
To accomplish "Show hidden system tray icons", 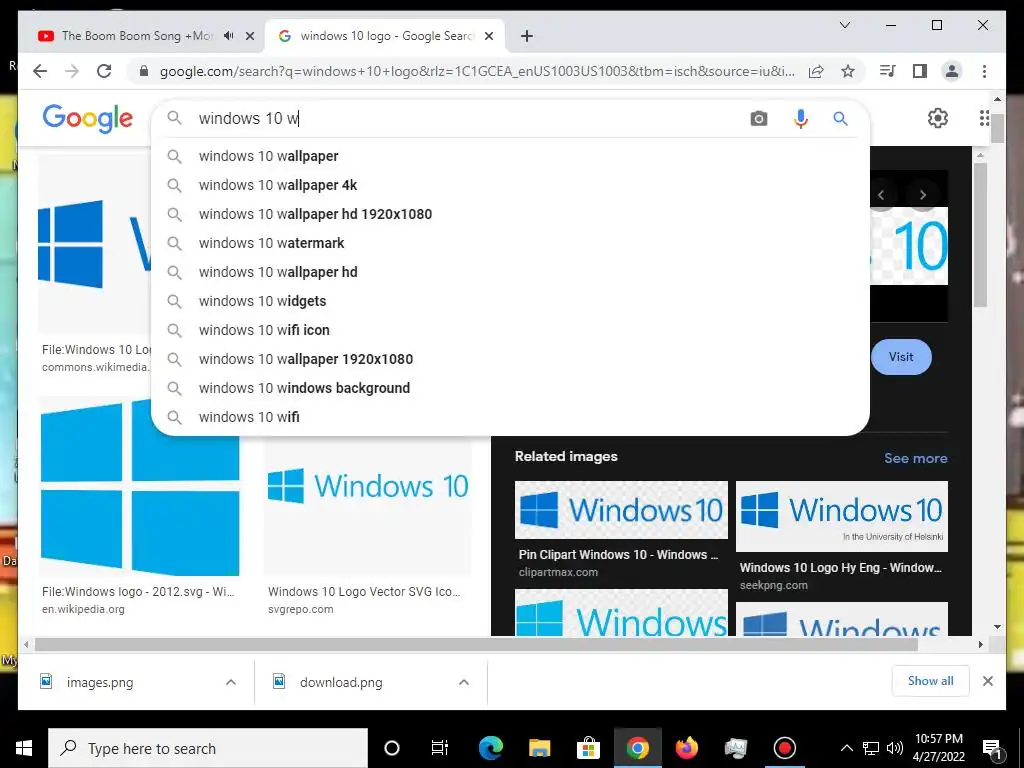I will (x=846, y=748).
